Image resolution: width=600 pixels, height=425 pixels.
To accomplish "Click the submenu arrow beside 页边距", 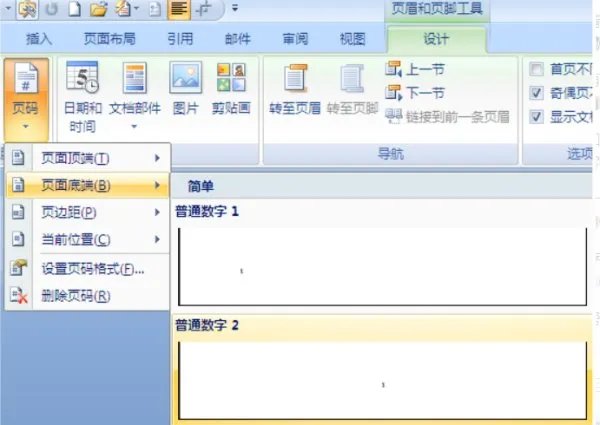I will click(157, 212).
